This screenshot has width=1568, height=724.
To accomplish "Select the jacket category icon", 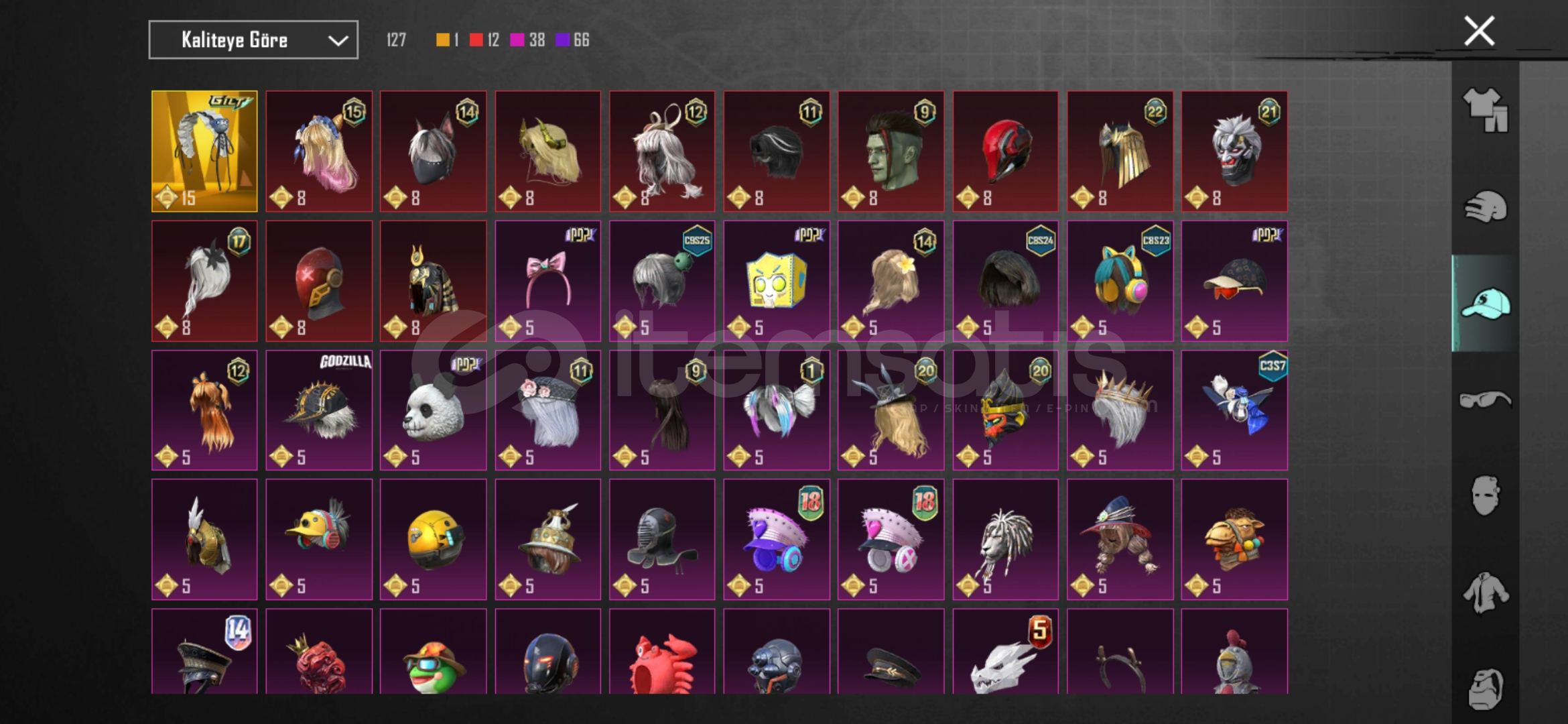I will pos(1485,593).
